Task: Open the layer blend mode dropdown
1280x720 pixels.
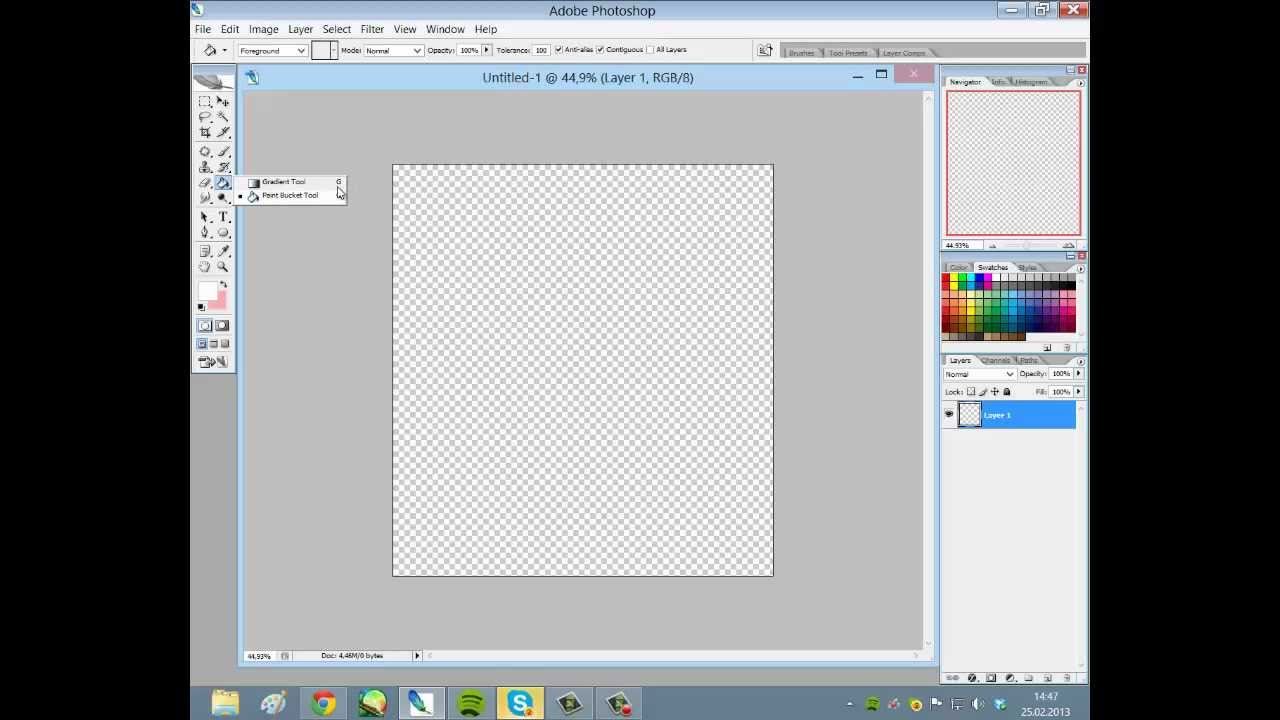Action: pos(979,374)
